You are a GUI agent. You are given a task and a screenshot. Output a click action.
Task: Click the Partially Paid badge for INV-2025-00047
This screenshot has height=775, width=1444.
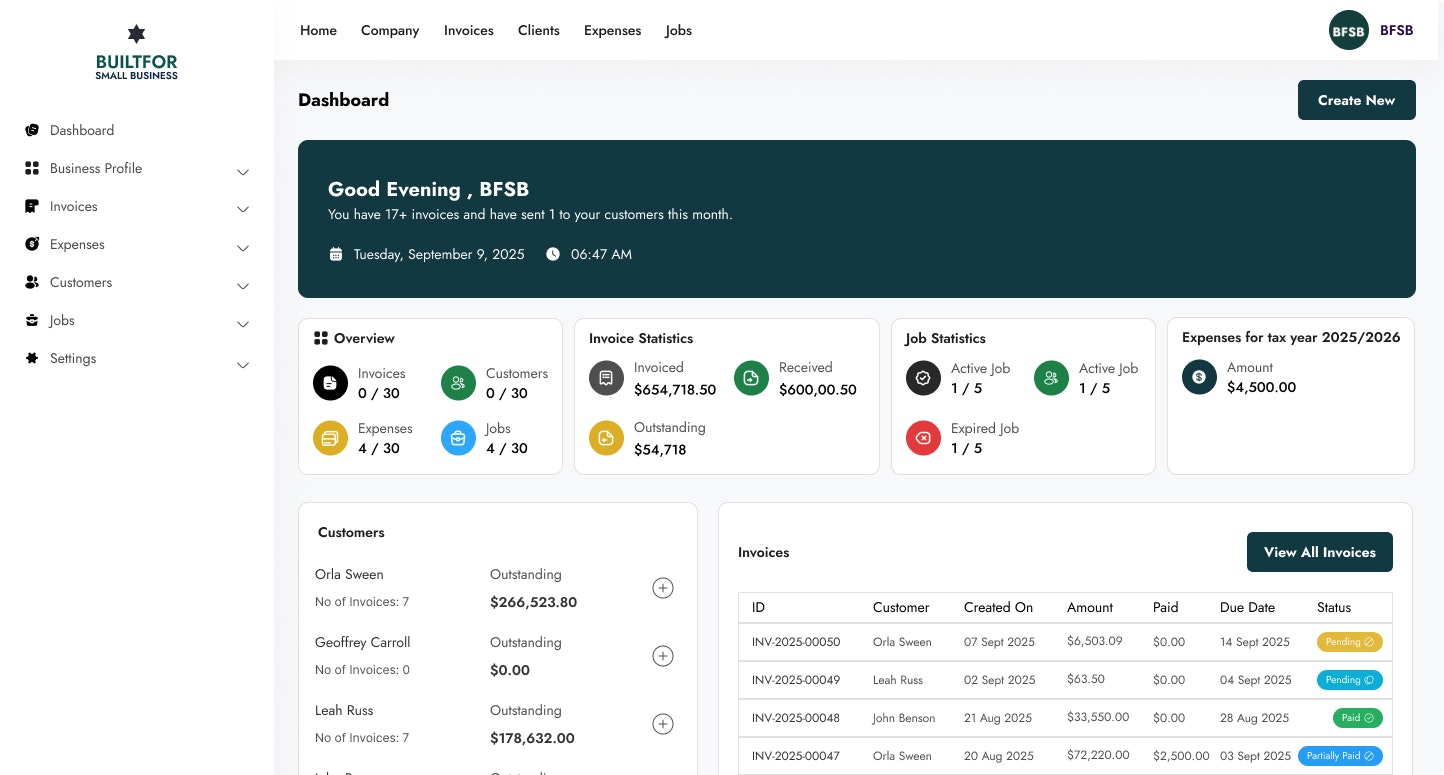pos(1340,756)
